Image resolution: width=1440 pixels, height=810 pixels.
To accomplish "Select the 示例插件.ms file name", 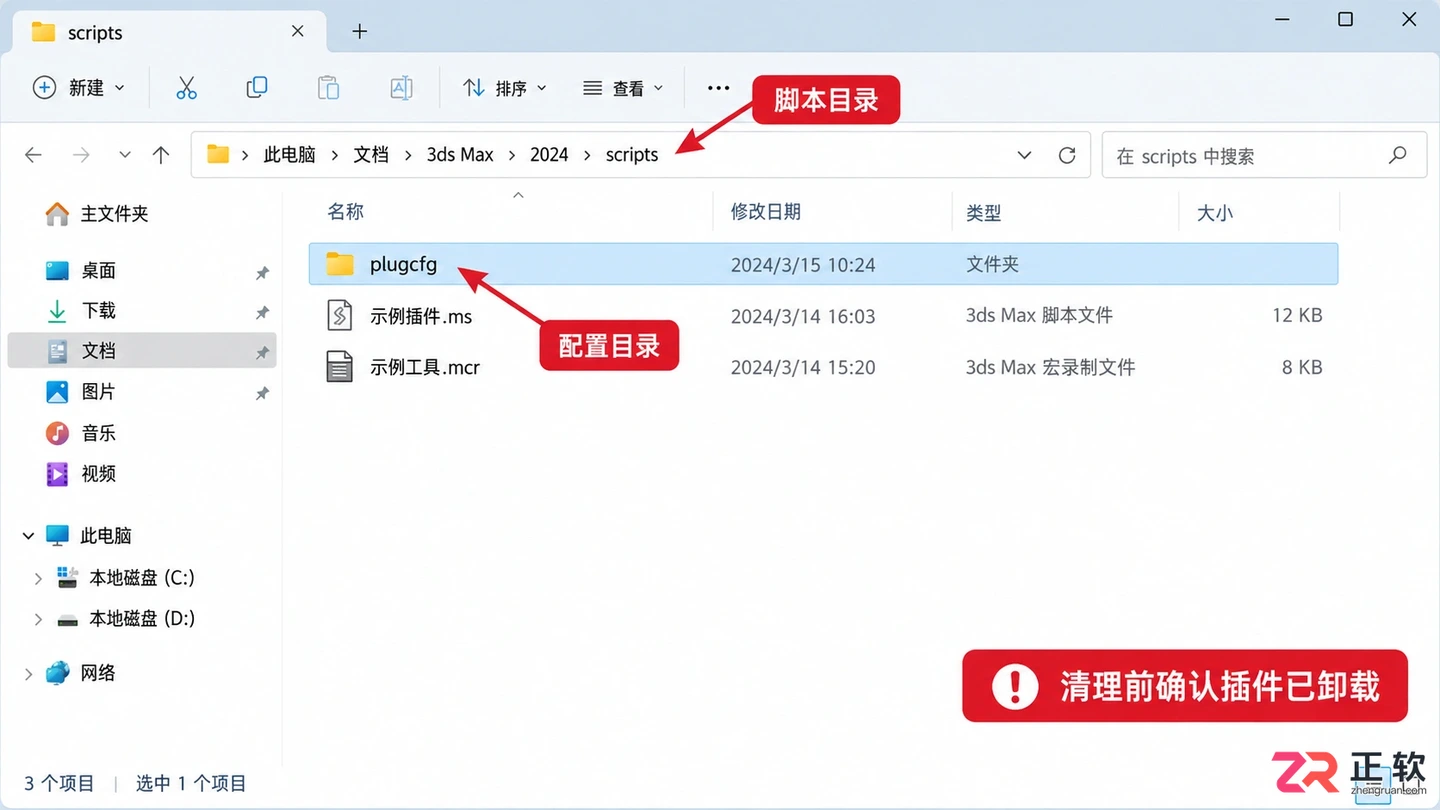I will pyautogui.click(x=421, y=316).
